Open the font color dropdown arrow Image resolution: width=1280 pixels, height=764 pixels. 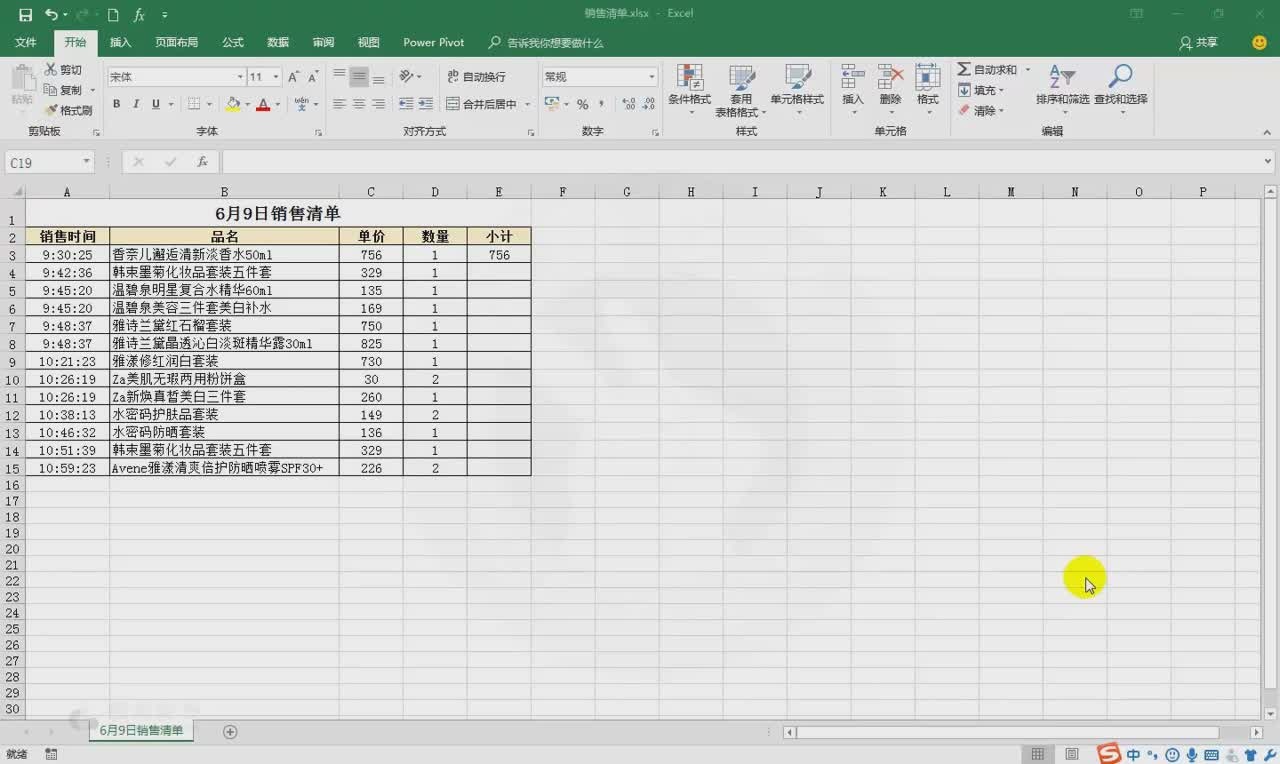[277, 104]
